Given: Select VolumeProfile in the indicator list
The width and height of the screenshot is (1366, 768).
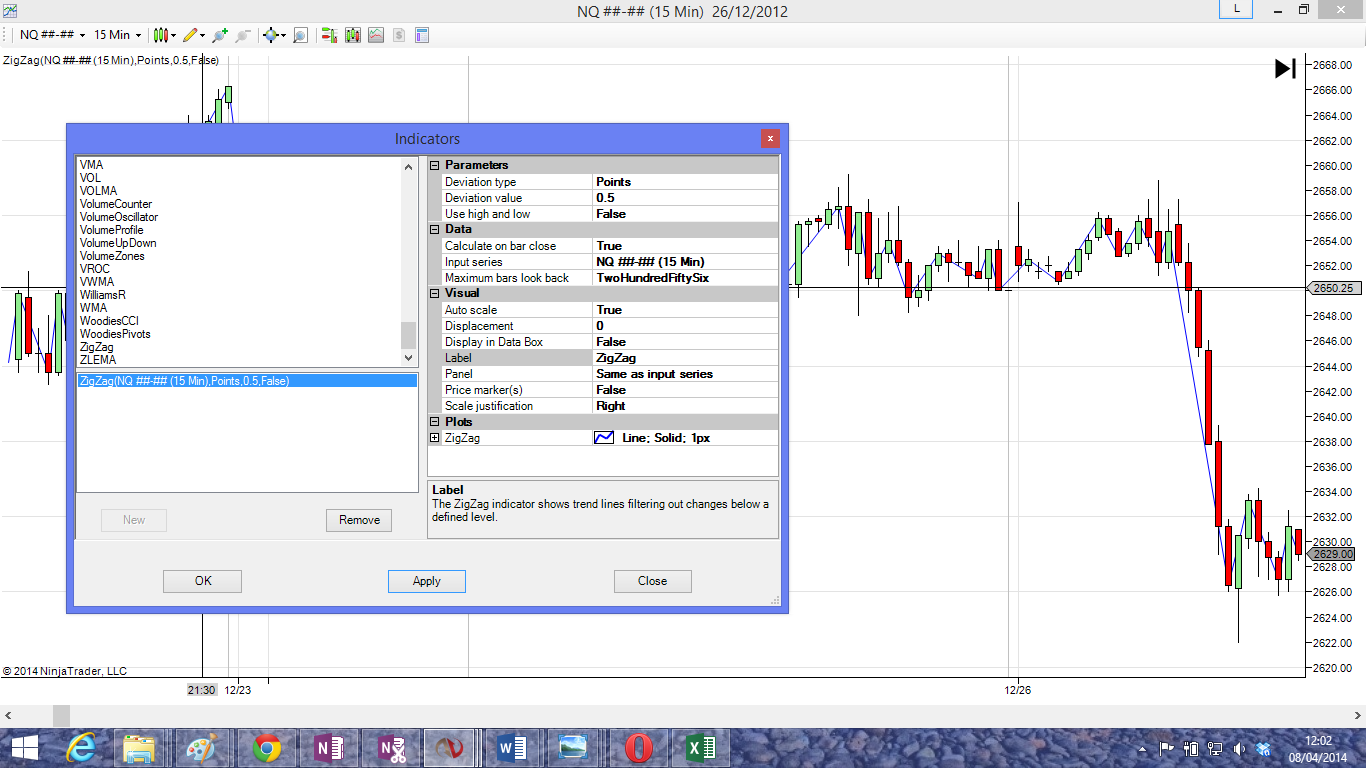Looking at the screenshot, I should click(112, 230).
